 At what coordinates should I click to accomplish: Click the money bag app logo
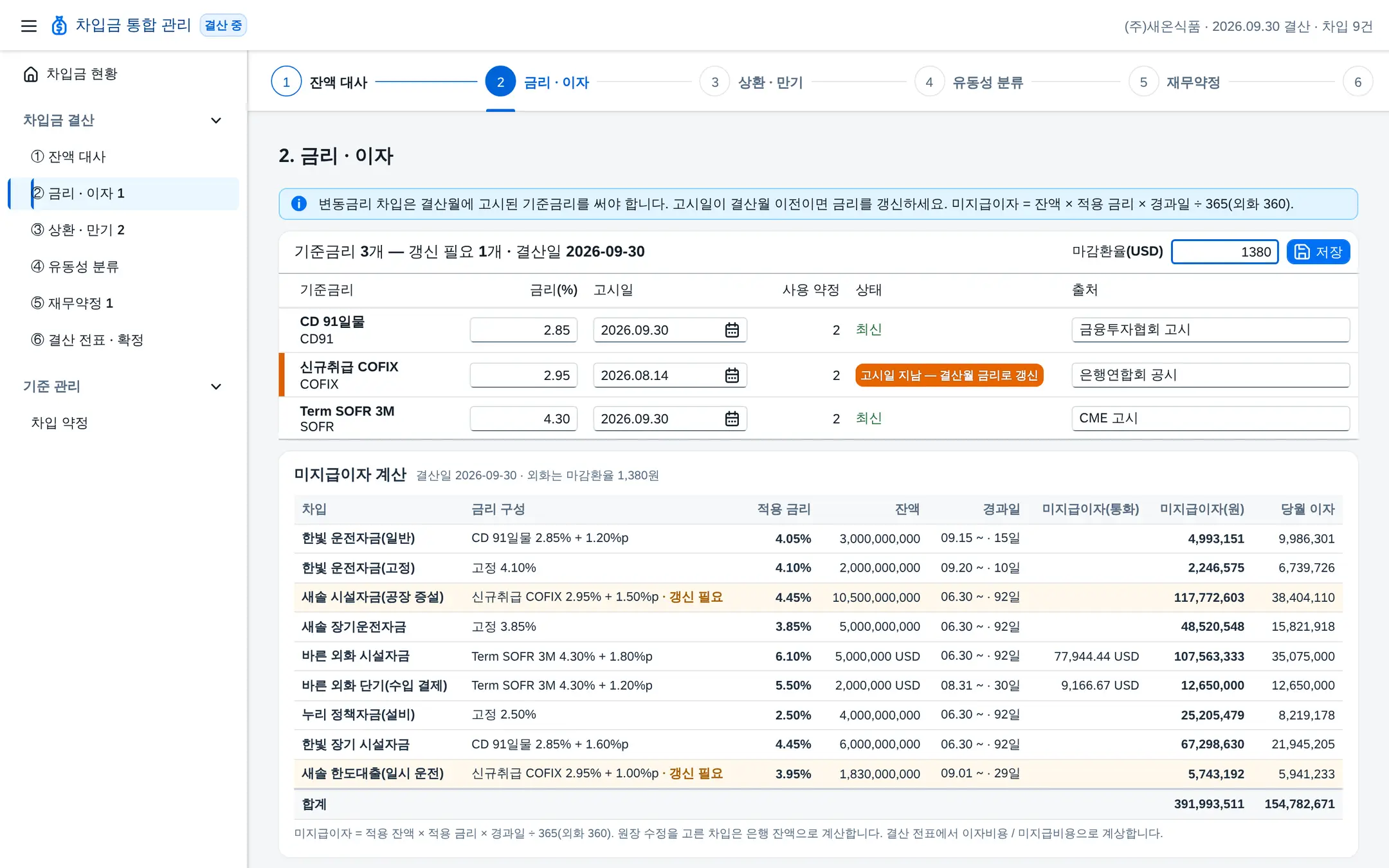(59, 26)
